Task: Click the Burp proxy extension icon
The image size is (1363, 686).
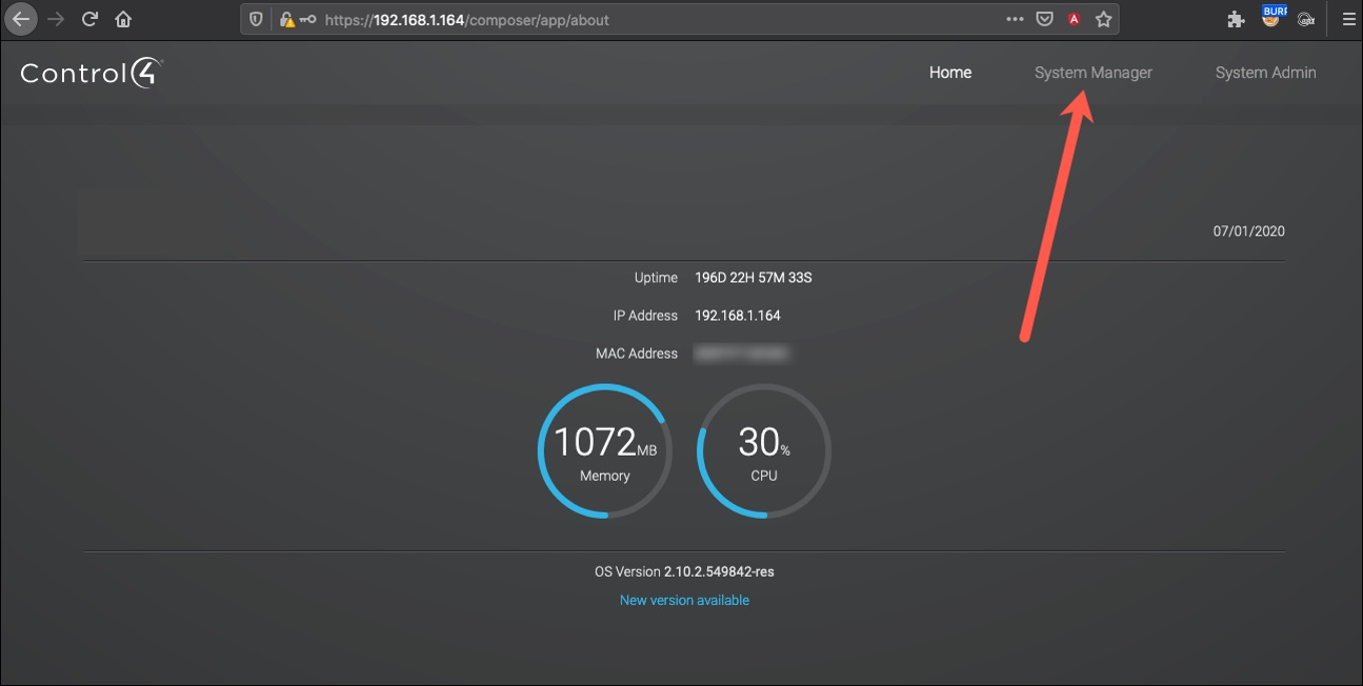Action: [x=1272, y=17]
